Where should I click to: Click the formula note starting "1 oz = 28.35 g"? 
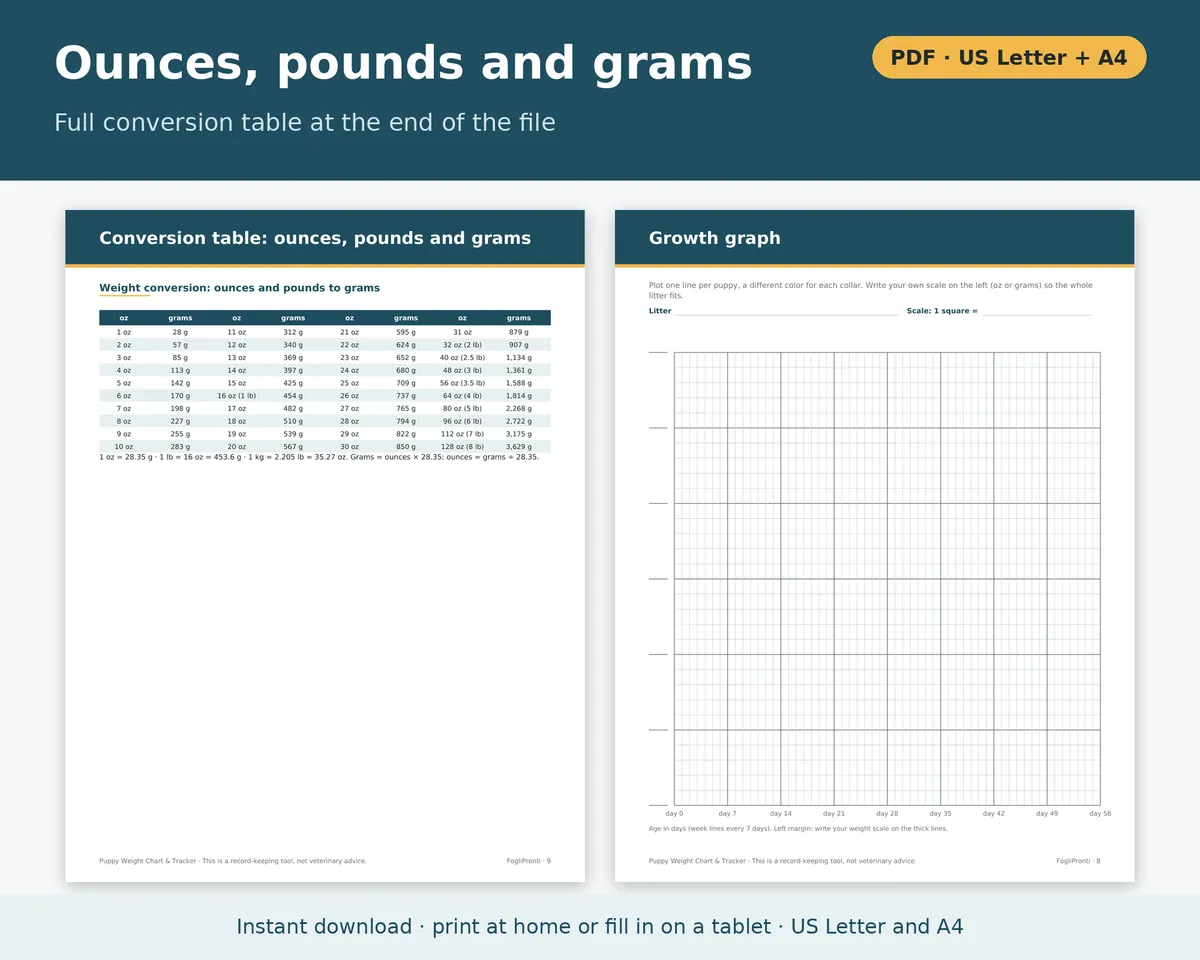click(x=319, y=457)
